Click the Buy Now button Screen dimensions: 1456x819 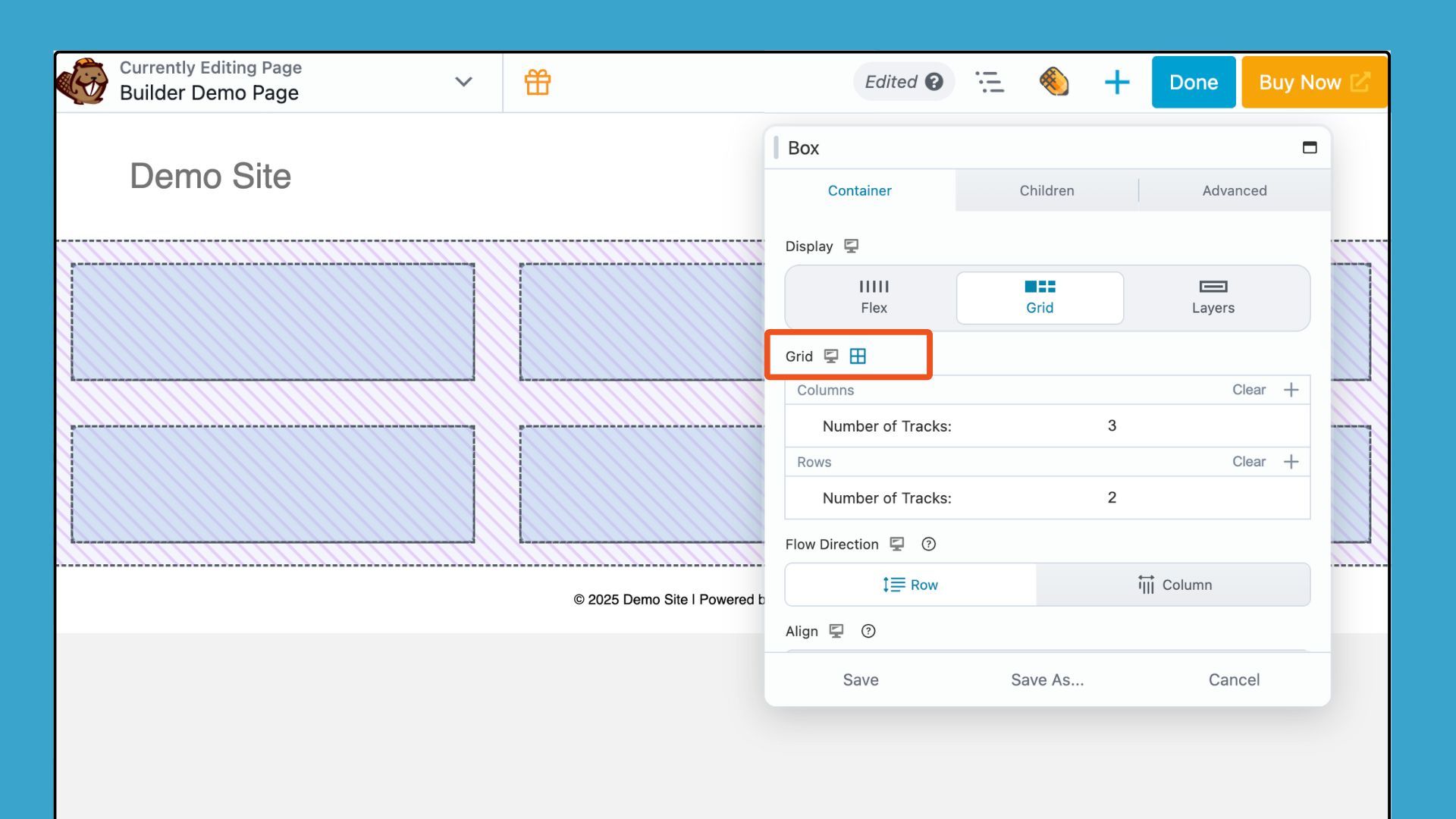tap(1313, 82)
